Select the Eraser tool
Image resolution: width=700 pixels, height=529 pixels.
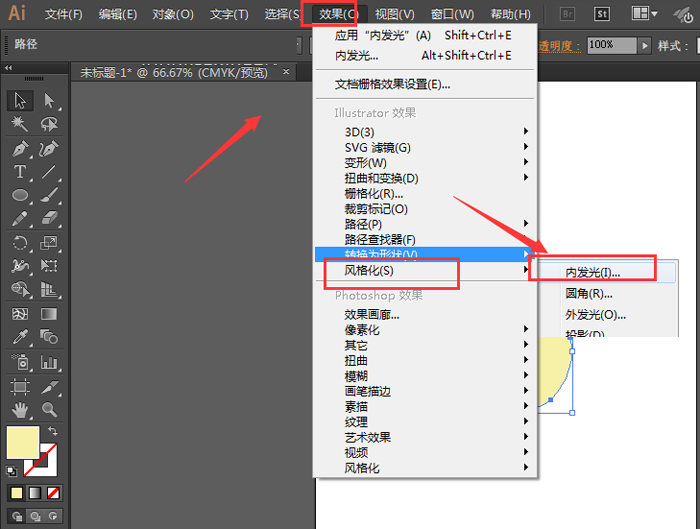[49, 218]
